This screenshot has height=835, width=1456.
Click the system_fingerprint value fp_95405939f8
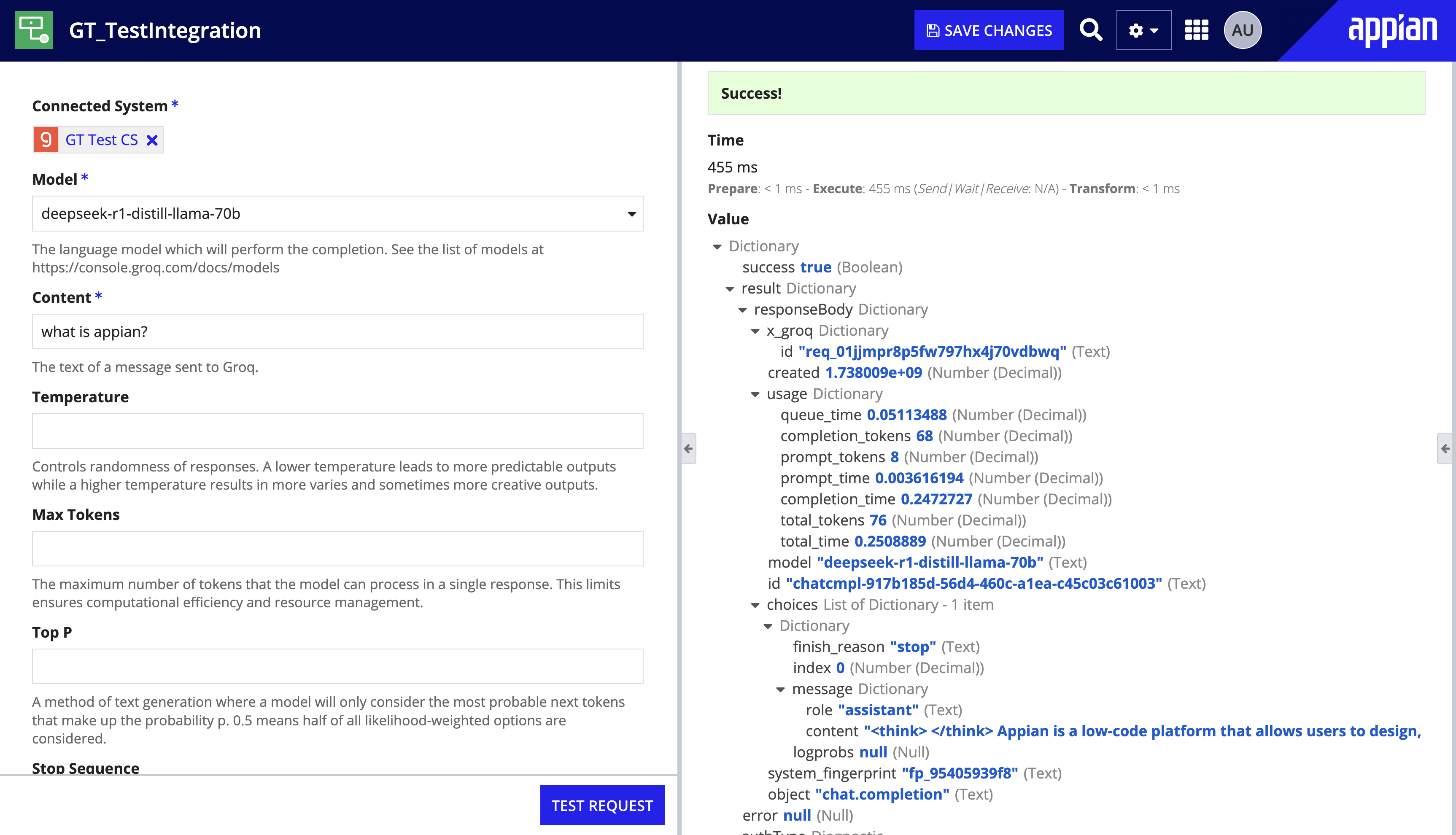click(x=960, y=773)
